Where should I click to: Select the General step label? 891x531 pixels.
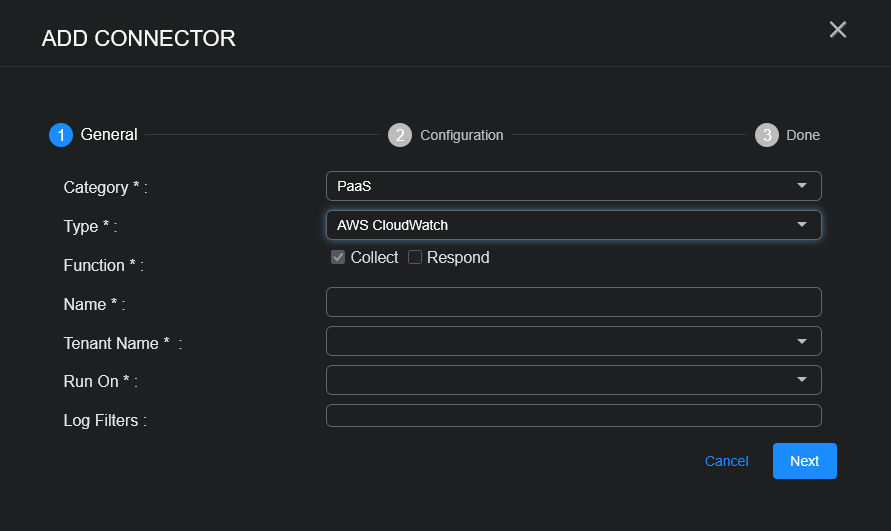point(109,135)
